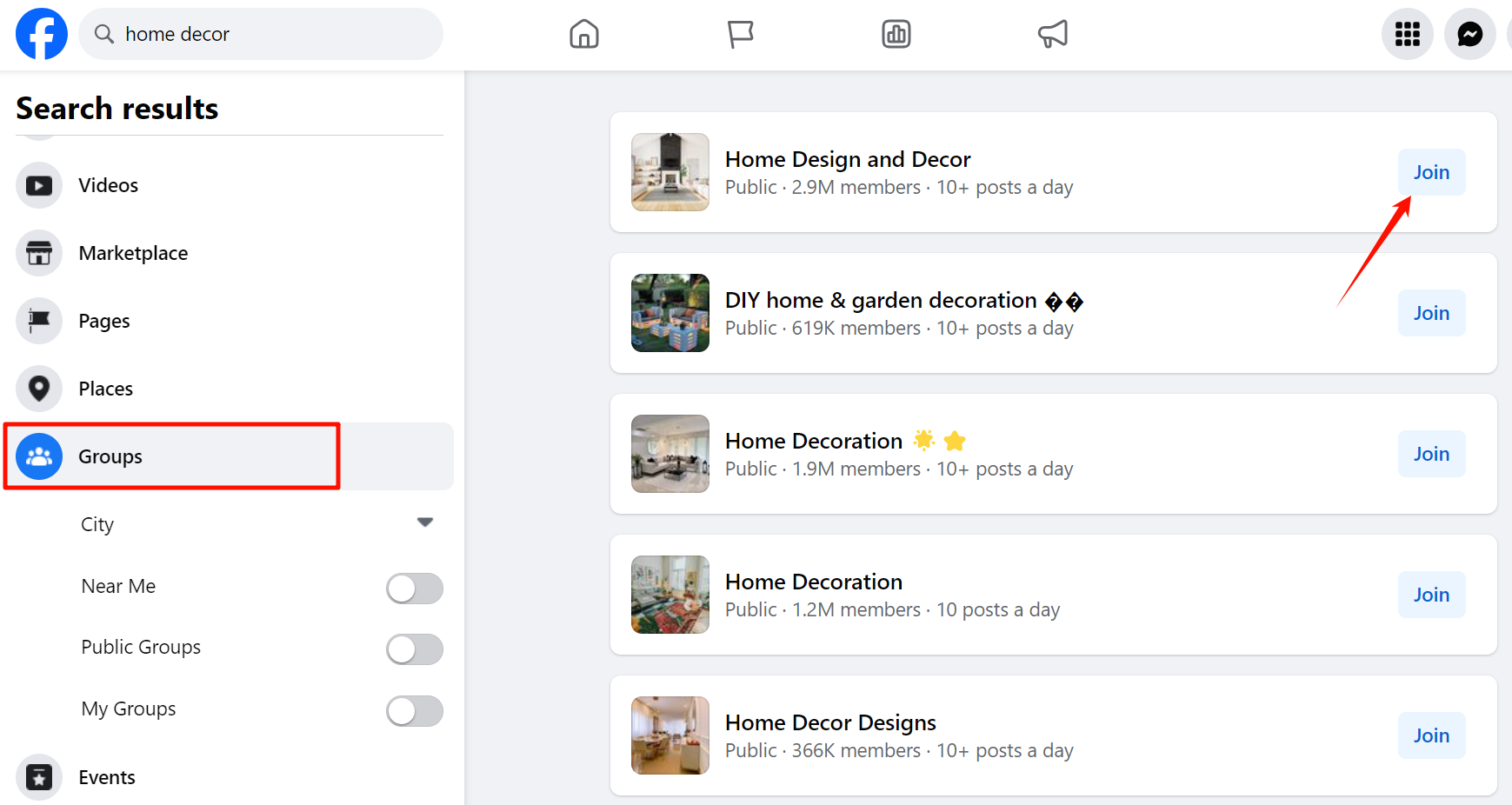Join the Home Design and Decor group

point(1431,172)
